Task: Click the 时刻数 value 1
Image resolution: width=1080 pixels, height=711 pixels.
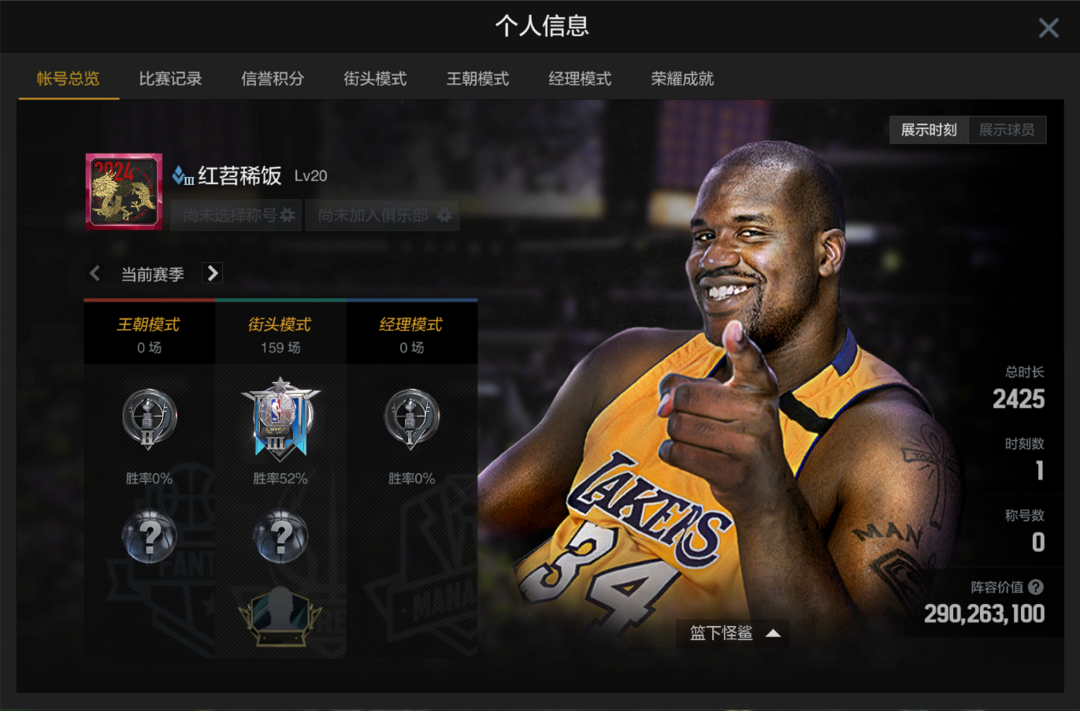Action: (1039, 471)
